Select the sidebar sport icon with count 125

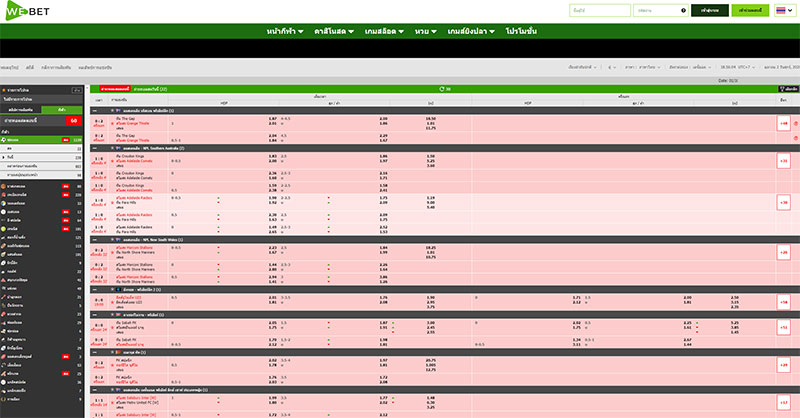click(4, 237)
